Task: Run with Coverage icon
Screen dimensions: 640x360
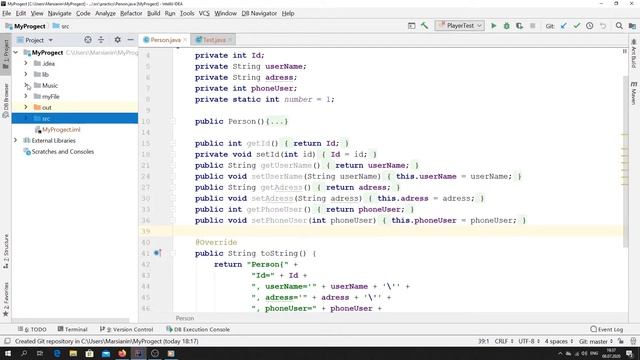Action: (519, 26)
